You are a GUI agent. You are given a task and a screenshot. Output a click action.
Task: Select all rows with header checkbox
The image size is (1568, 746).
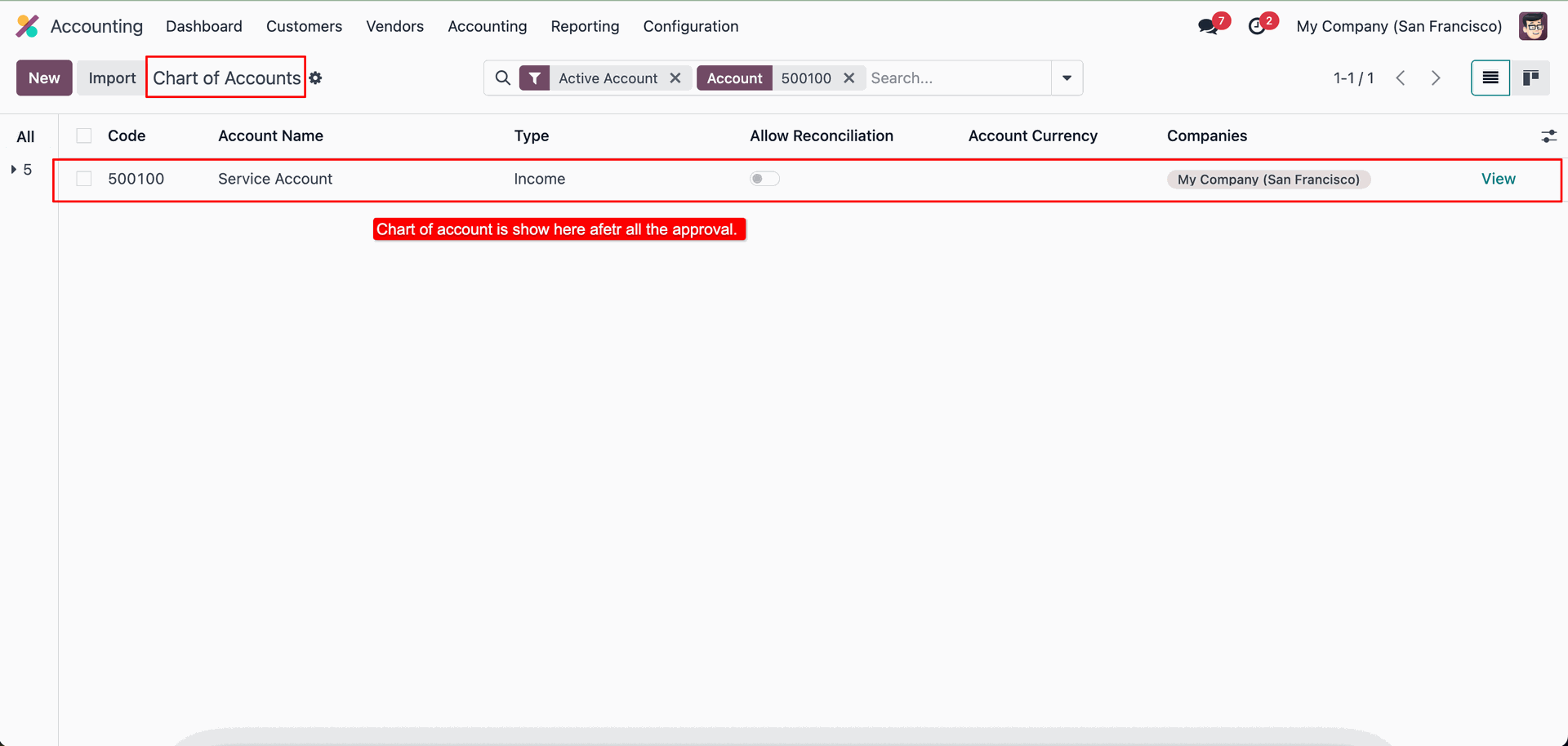(84, 136)
